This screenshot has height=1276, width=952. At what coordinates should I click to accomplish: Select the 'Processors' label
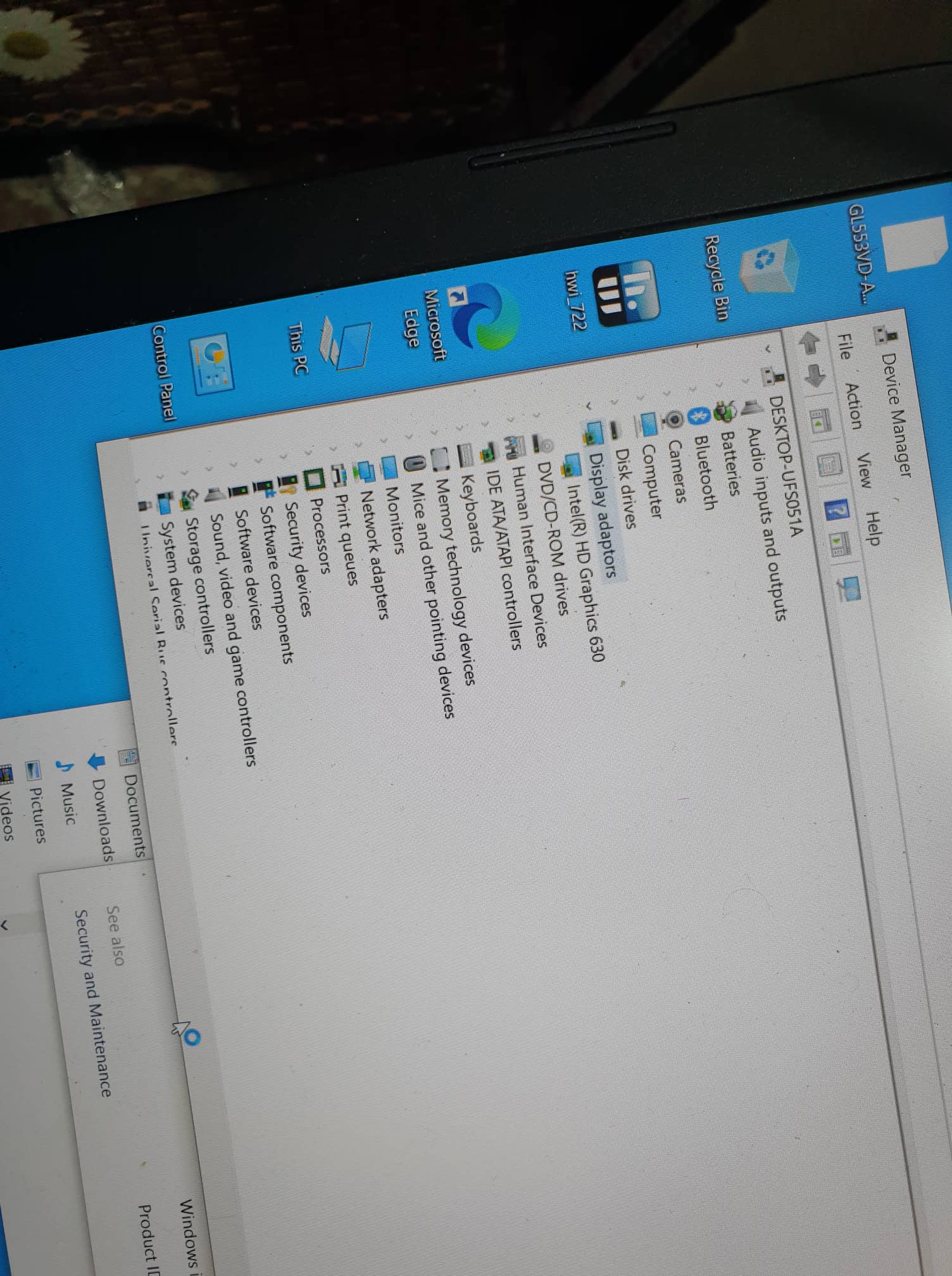[x=321, y=537]
